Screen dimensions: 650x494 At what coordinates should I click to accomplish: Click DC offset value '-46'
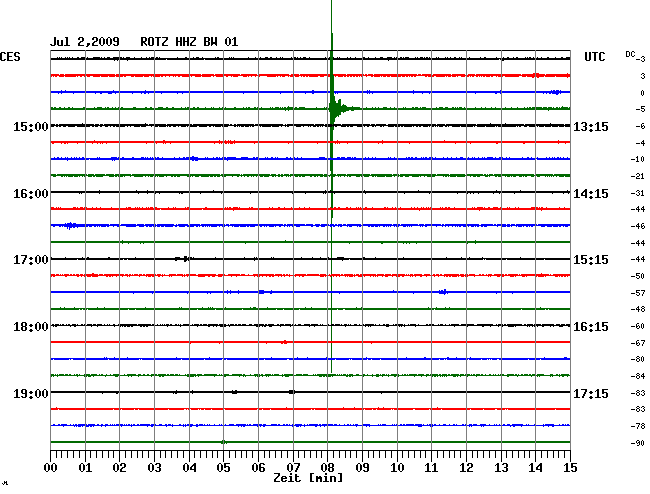pos(638,226)
